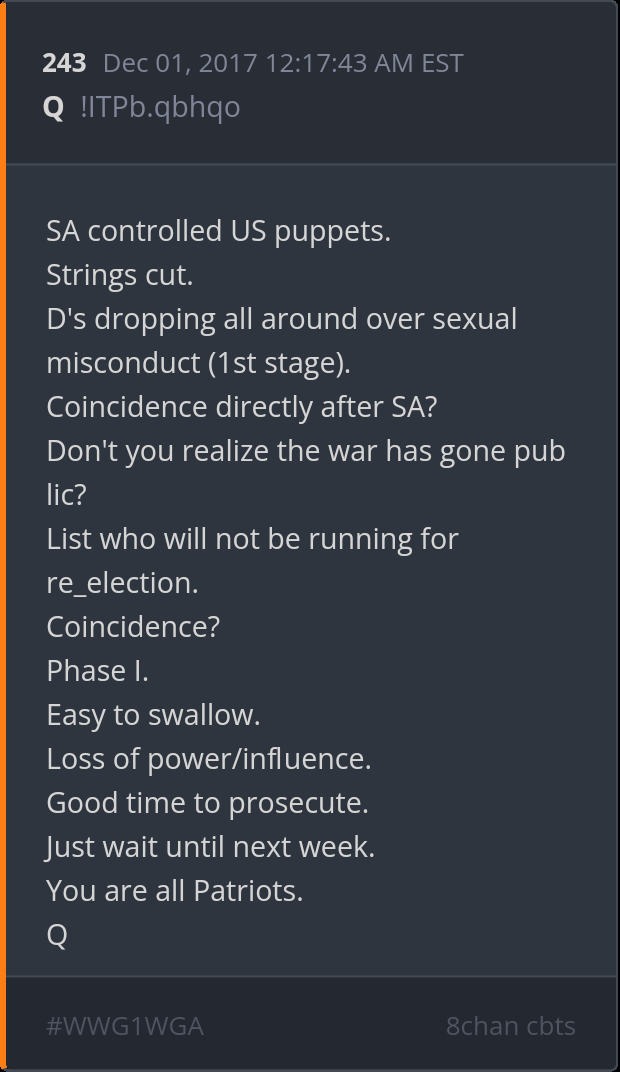Screen dimensions: 620x1072
Task: Click the Q signature ending the post
Action: pos(57,935)
